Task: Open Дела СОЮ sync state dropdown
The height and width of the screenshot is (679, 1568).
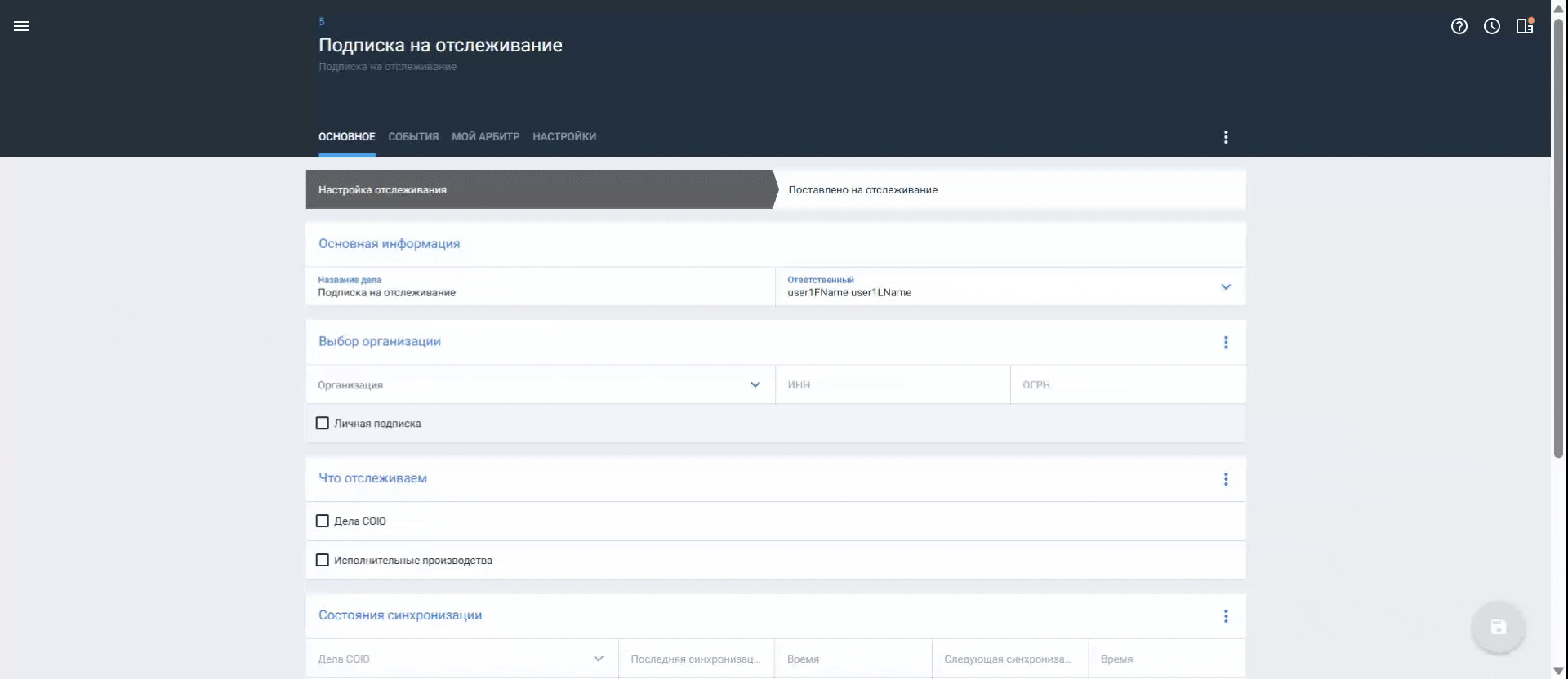Action: tap(598, 659)
